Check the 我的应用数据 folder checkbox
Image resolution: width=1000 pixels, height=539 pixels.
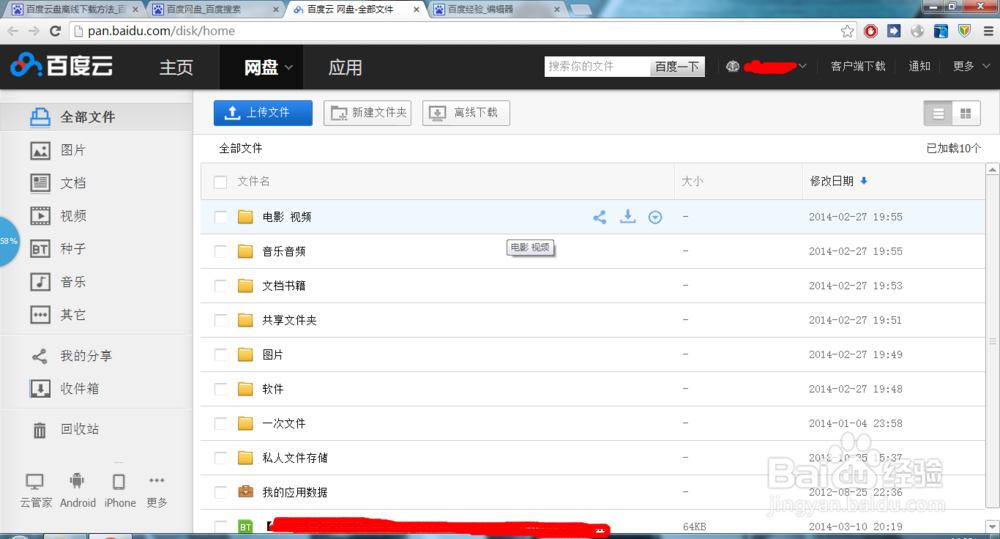coord(221,492)
